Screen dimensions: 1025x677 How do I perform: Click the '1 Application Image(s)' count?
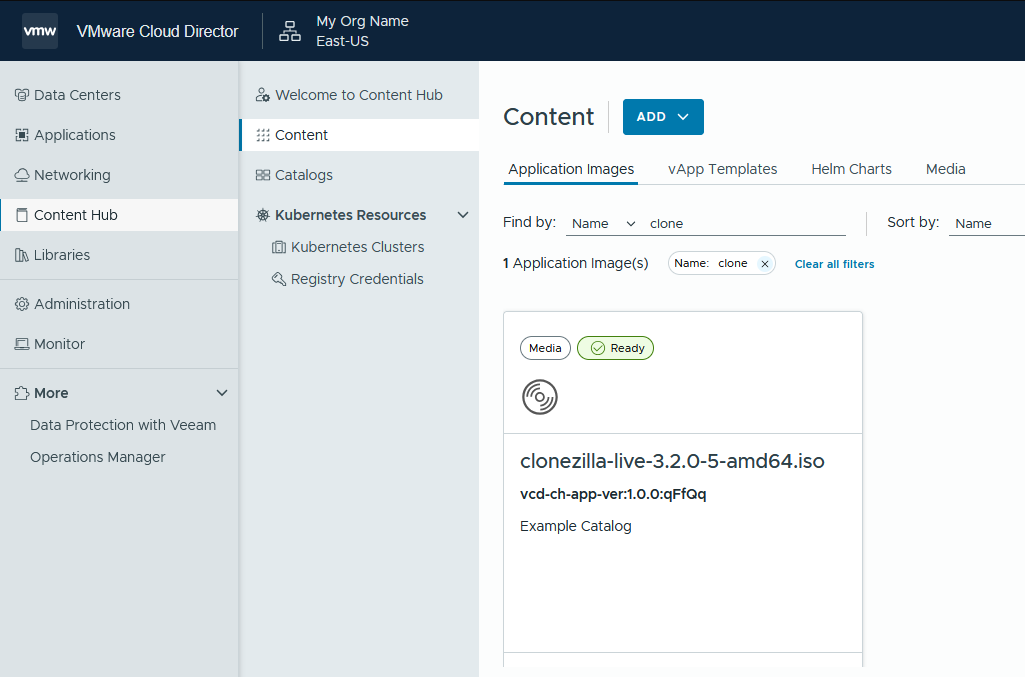pyautogui.click(x=575, y=263)
